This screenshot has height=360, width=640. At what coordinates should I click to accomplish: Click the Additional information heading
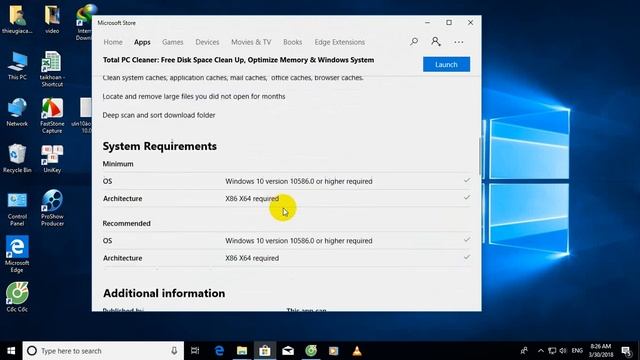point(164,293)
